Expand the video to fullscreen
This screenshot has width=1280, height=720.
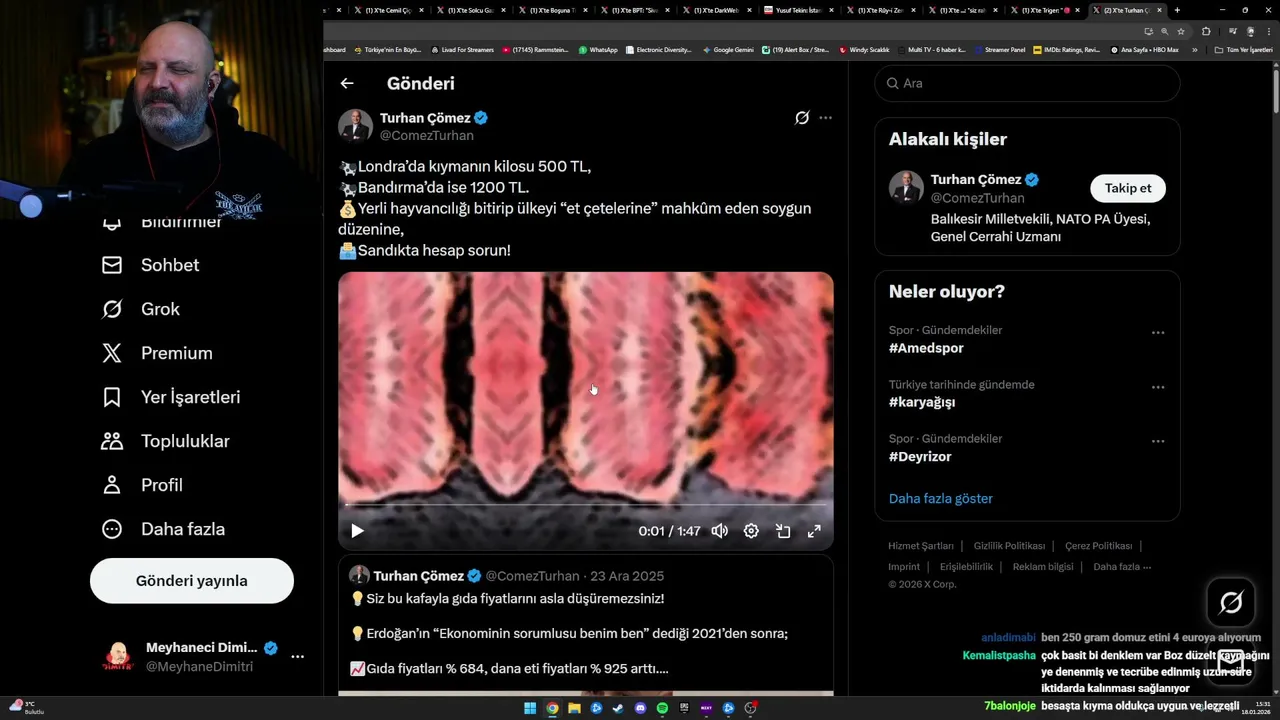tap(814, 531)
